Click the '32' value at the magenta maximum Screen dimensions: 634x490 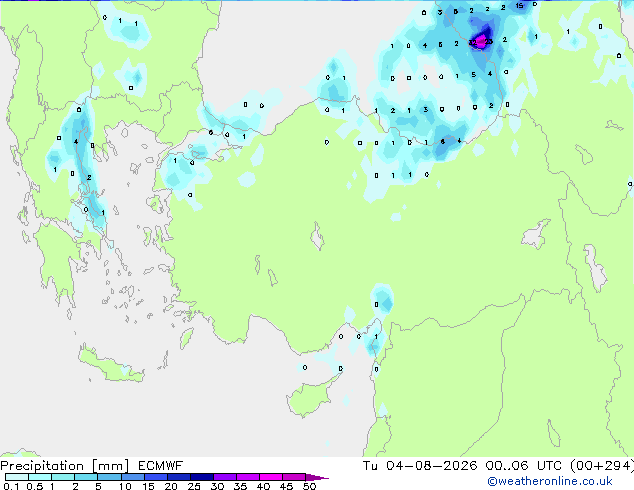(x=472, y=42)
